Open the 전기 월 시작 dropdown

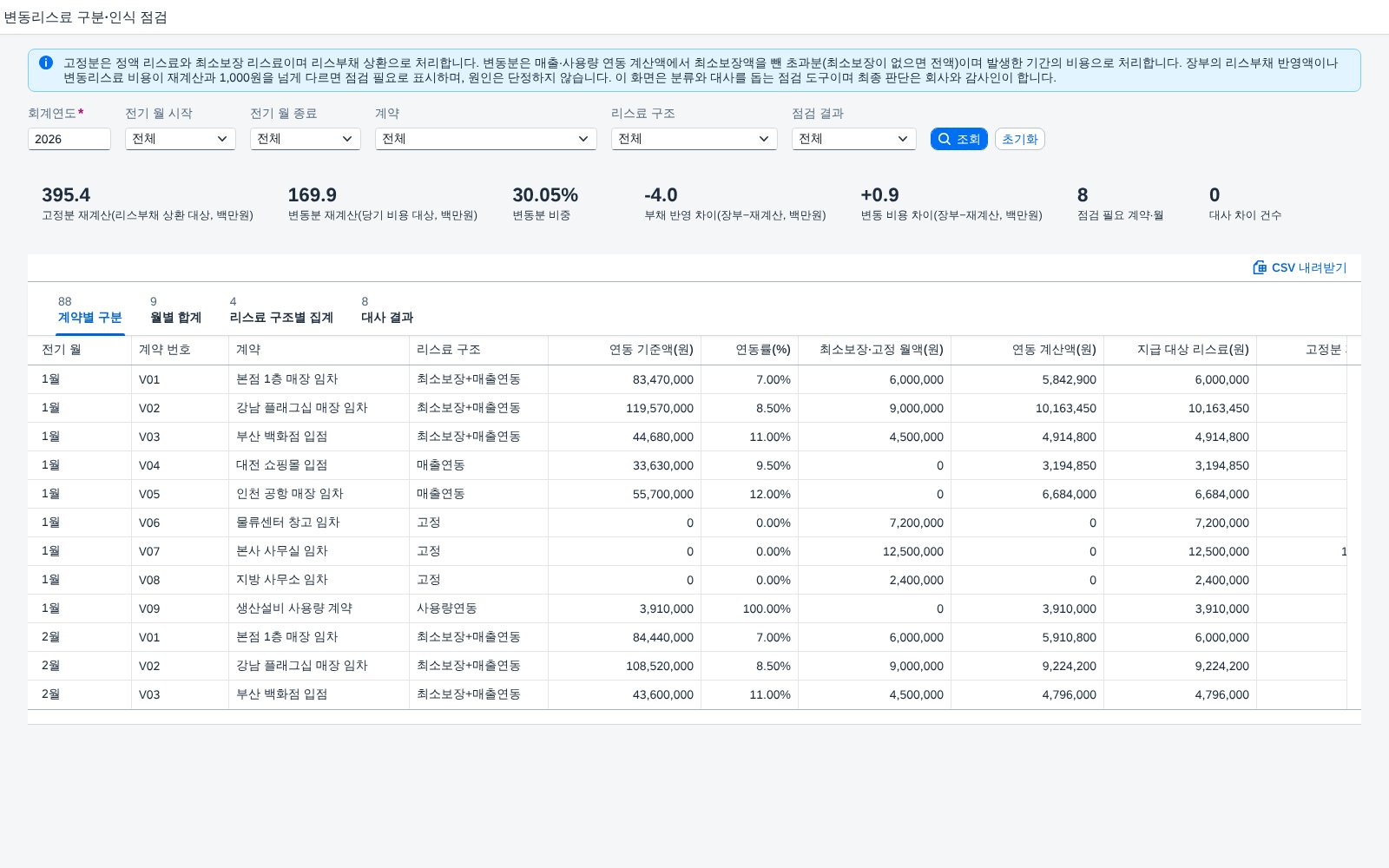(x=181, y=139)
